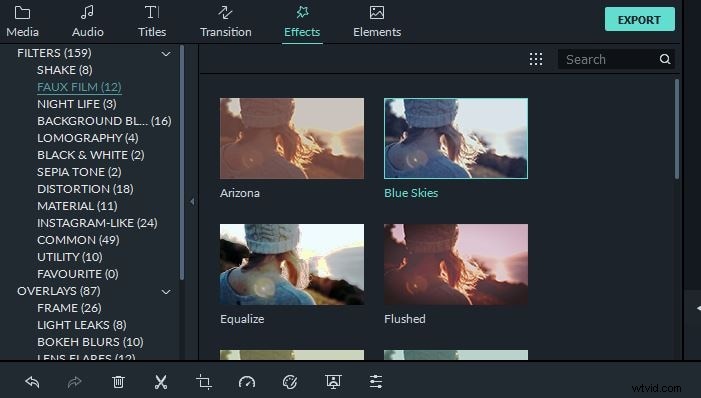Open the Elements tab

[377, 22]
